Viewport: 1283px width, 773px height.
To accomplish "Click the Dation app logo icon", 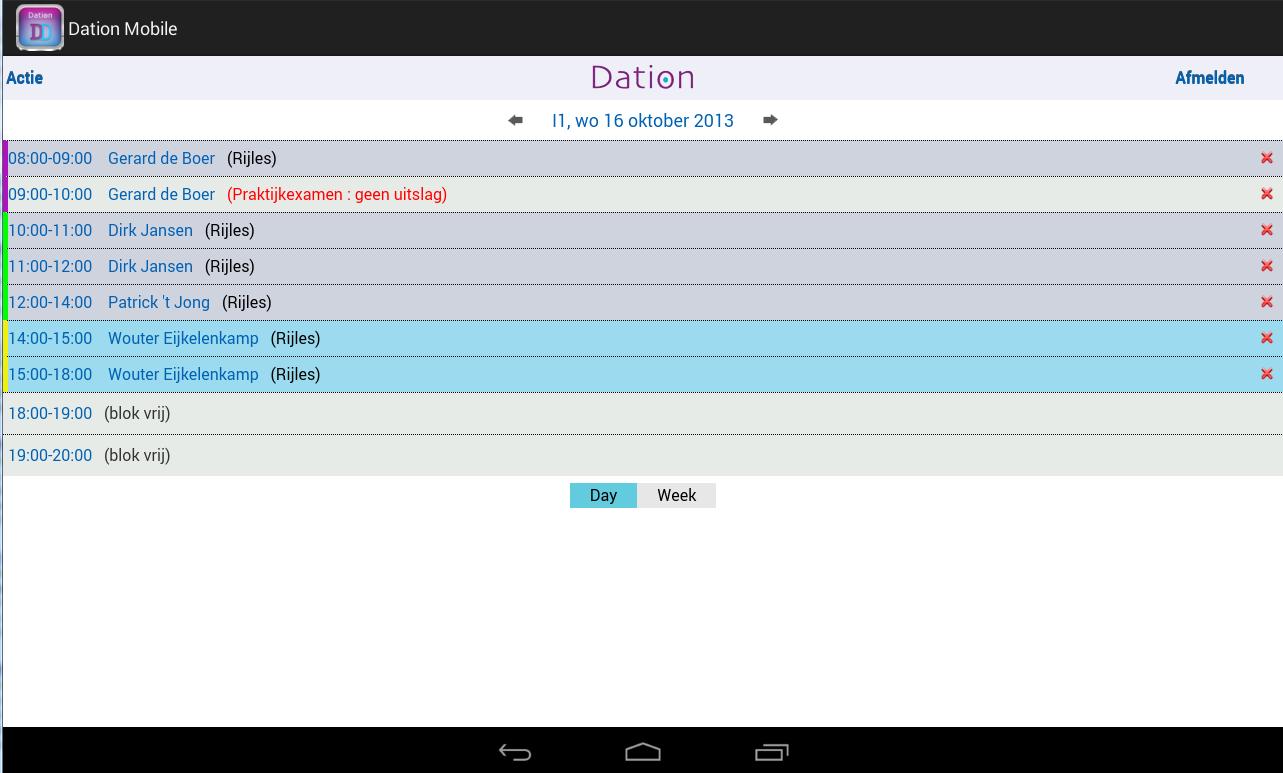I will (x=39, y=27).
